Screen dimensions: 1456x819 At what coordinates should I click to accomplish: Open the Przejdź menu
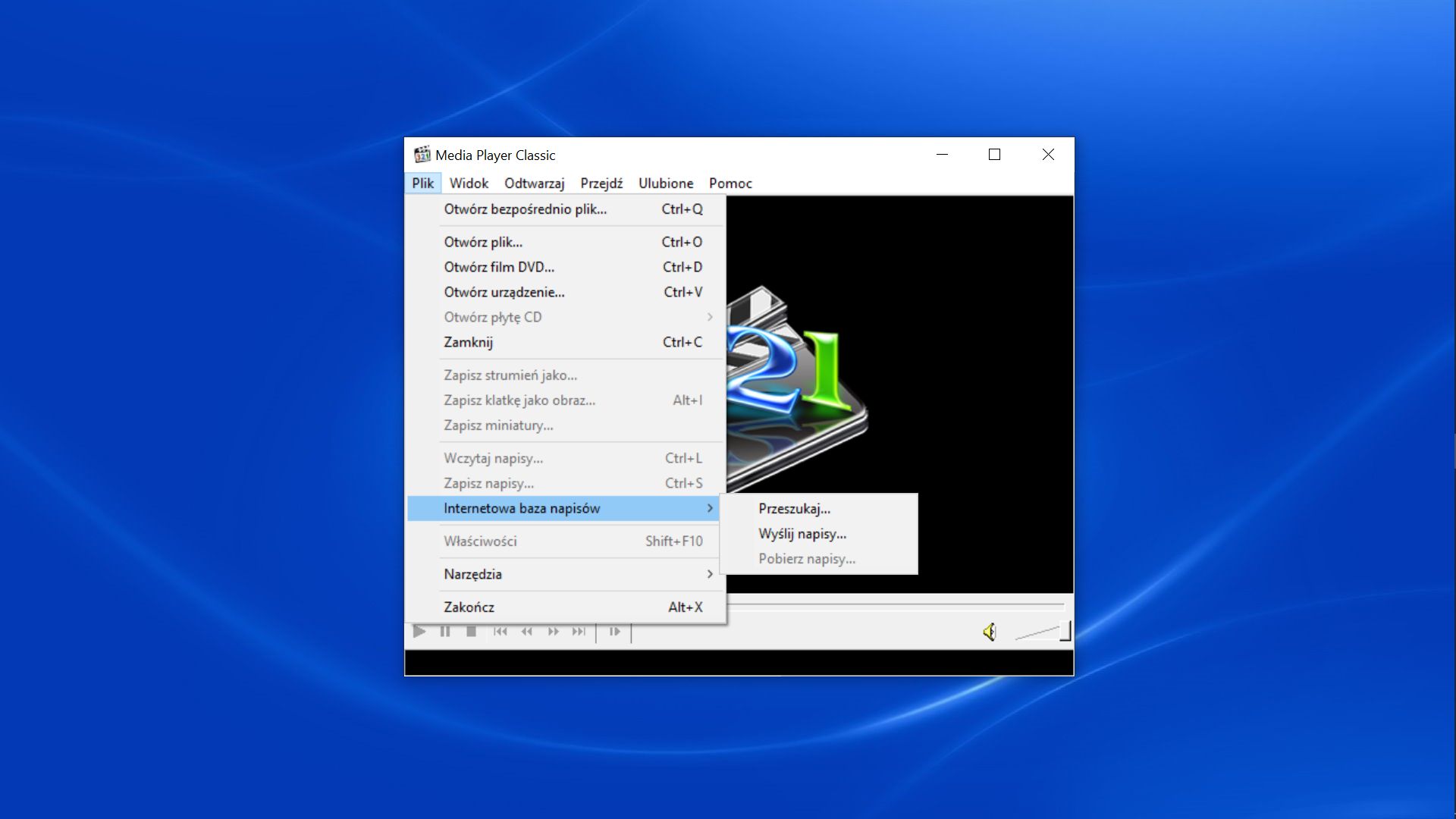(601, 184)
